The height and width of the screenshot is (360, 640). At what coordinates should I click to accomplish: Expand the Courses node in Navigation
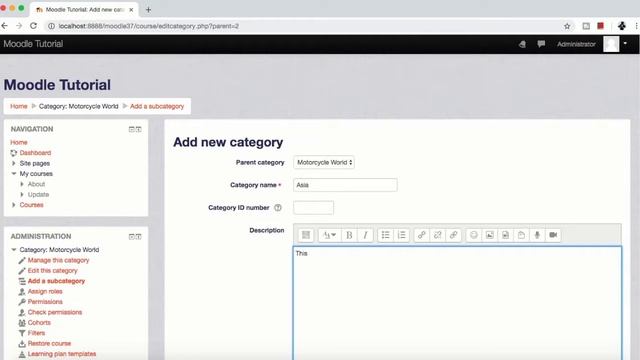click(x=13, y=205)
